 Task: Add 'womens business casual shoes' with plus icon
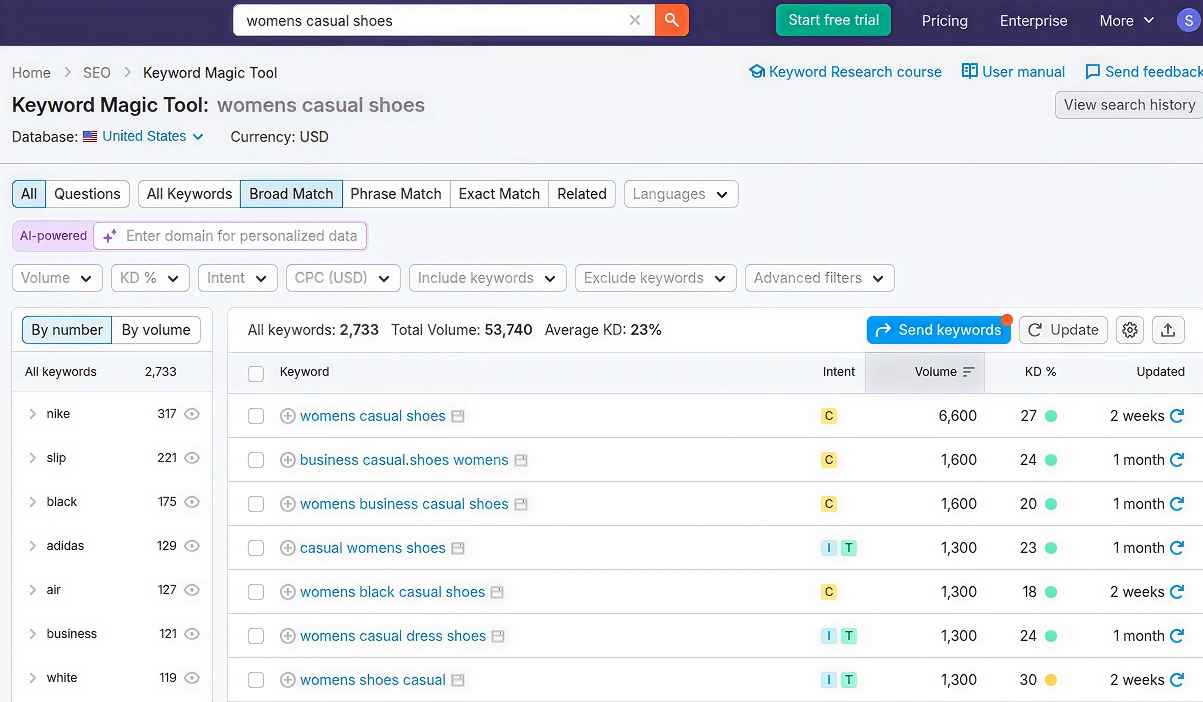pyautogui.click(x=288, y=504)
